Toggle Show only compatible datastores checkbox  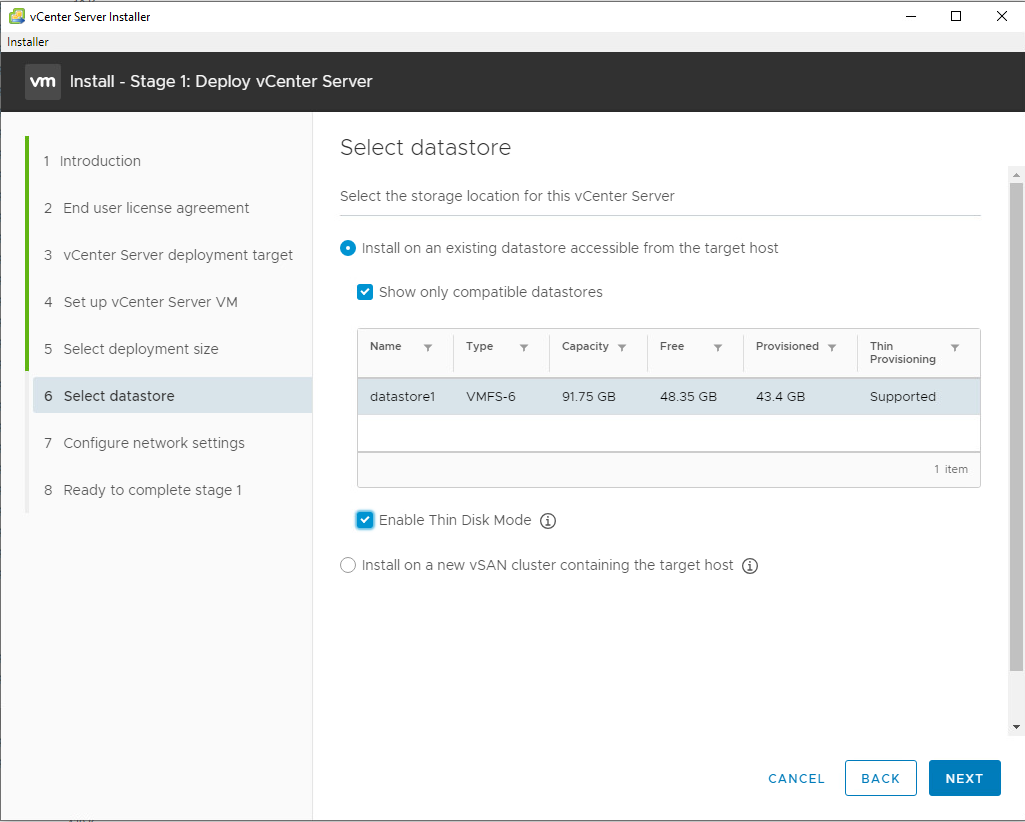click(x=365, y=292)
